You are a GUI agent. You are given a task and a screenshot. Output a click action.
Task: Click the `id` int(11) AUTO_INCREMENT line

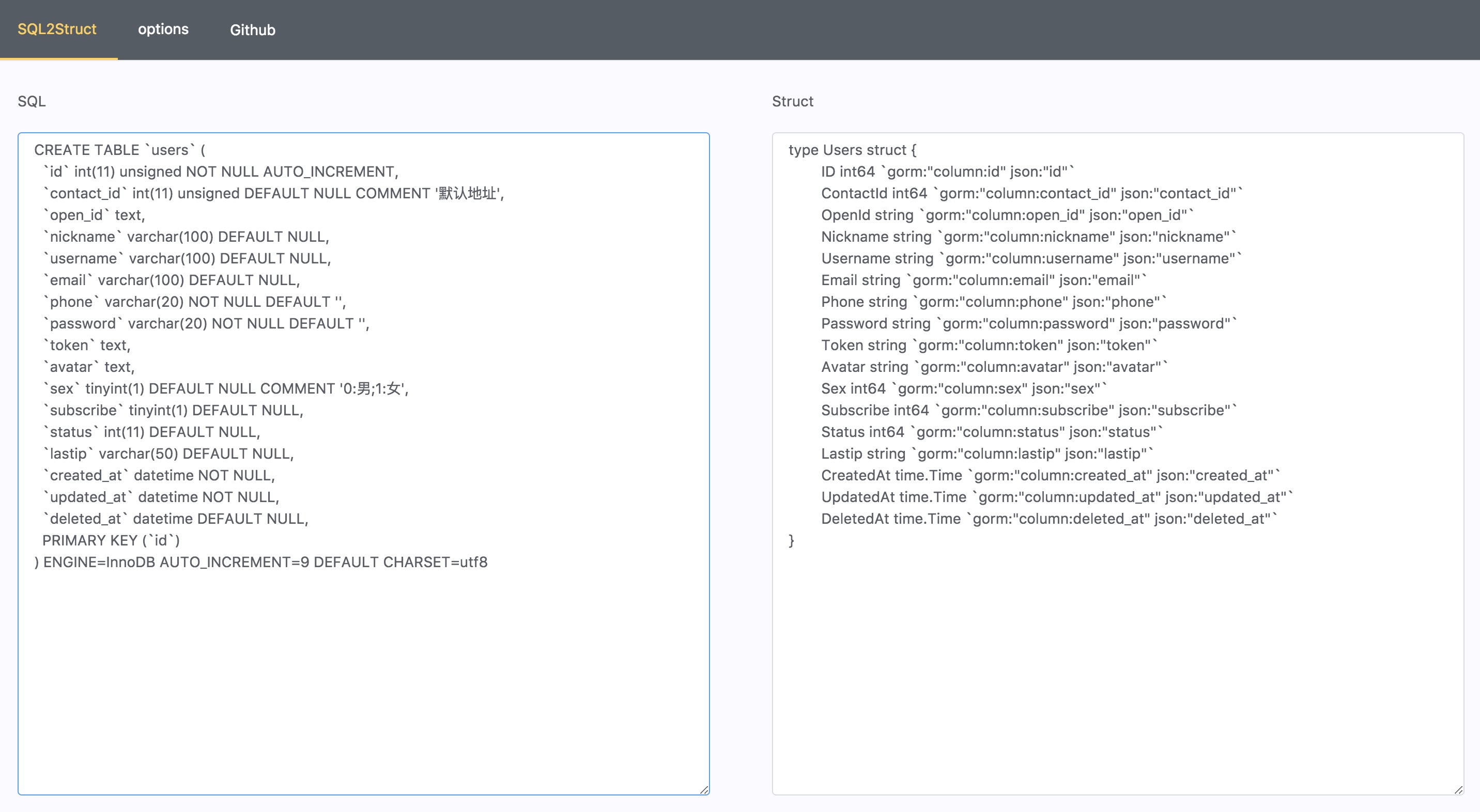point(221,171)
